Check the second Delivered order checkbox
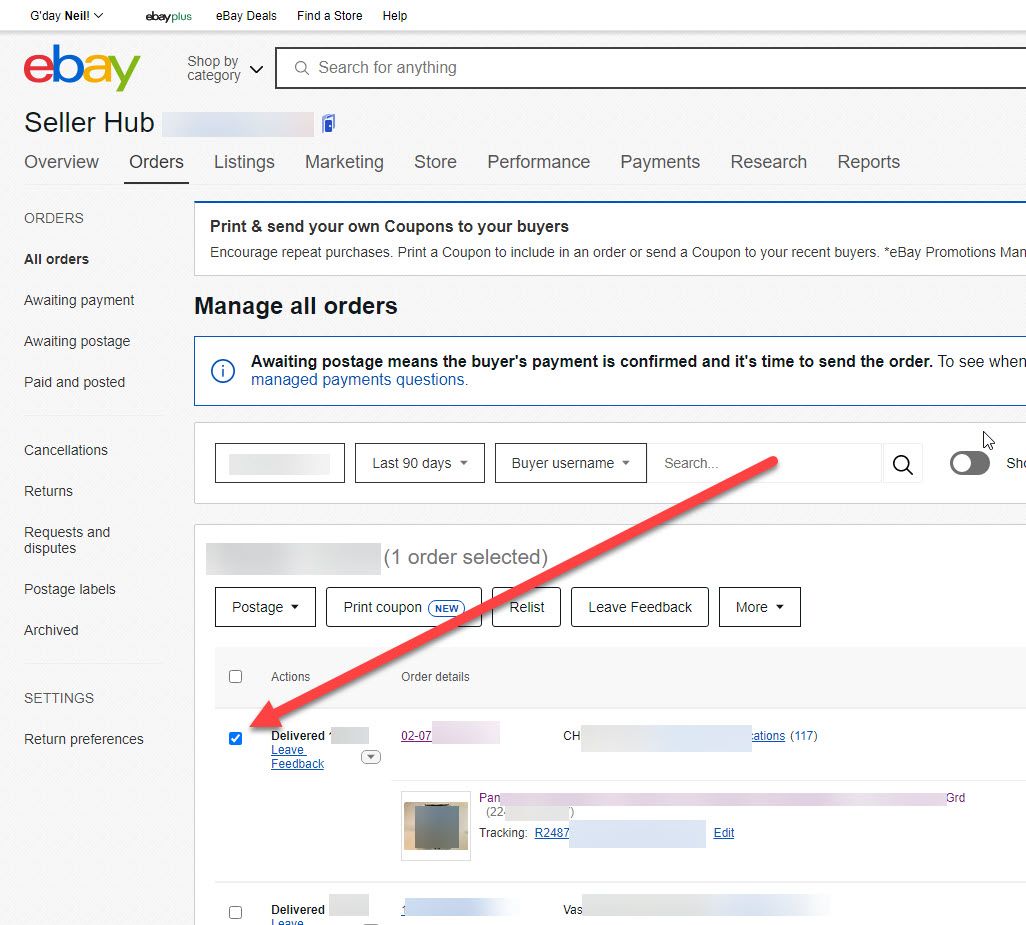The width and height of the screenshot is (1026, 925). pos(236,912)
